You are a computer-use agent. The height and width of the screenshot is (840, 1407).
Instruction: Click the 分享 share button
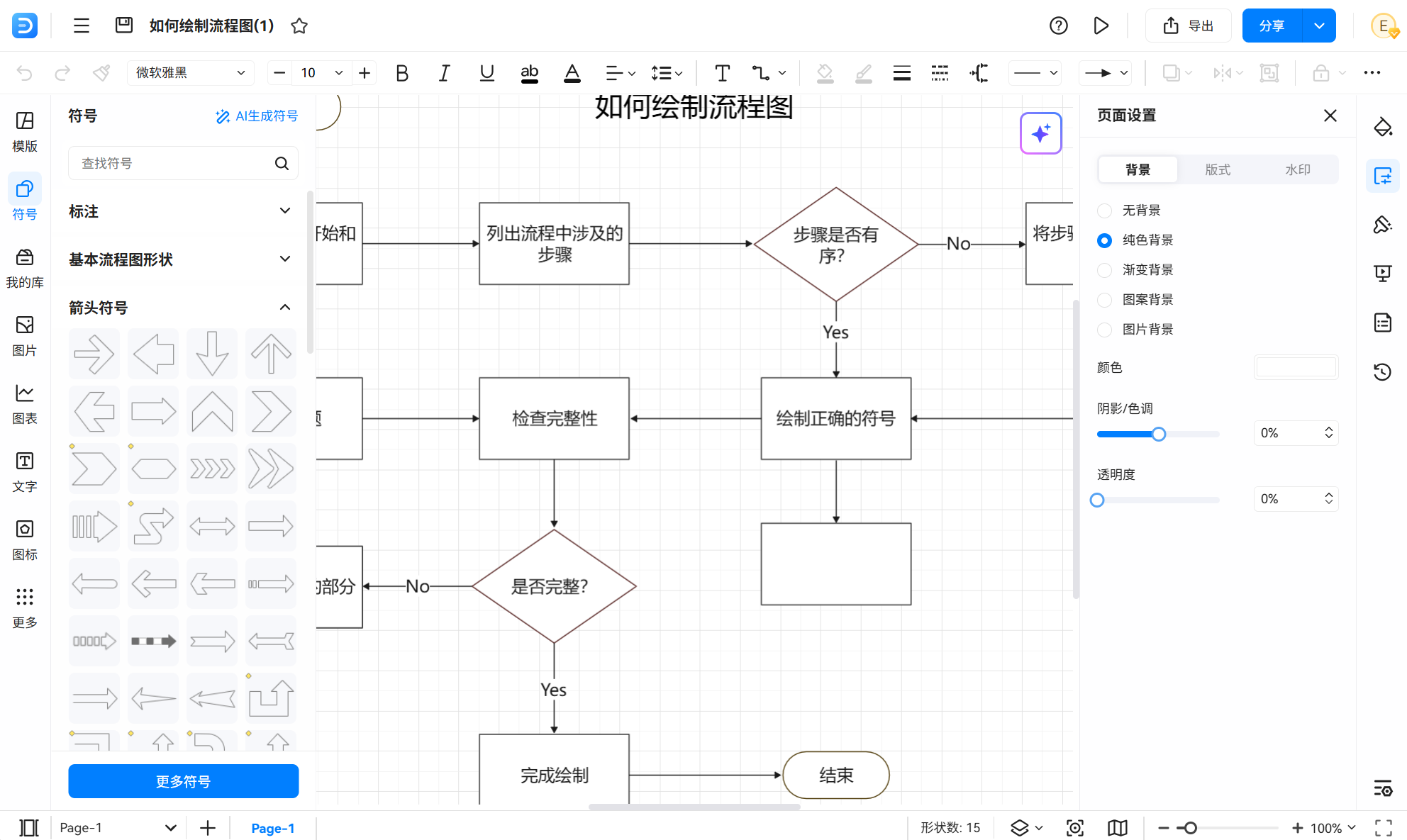click(1272, 26)
